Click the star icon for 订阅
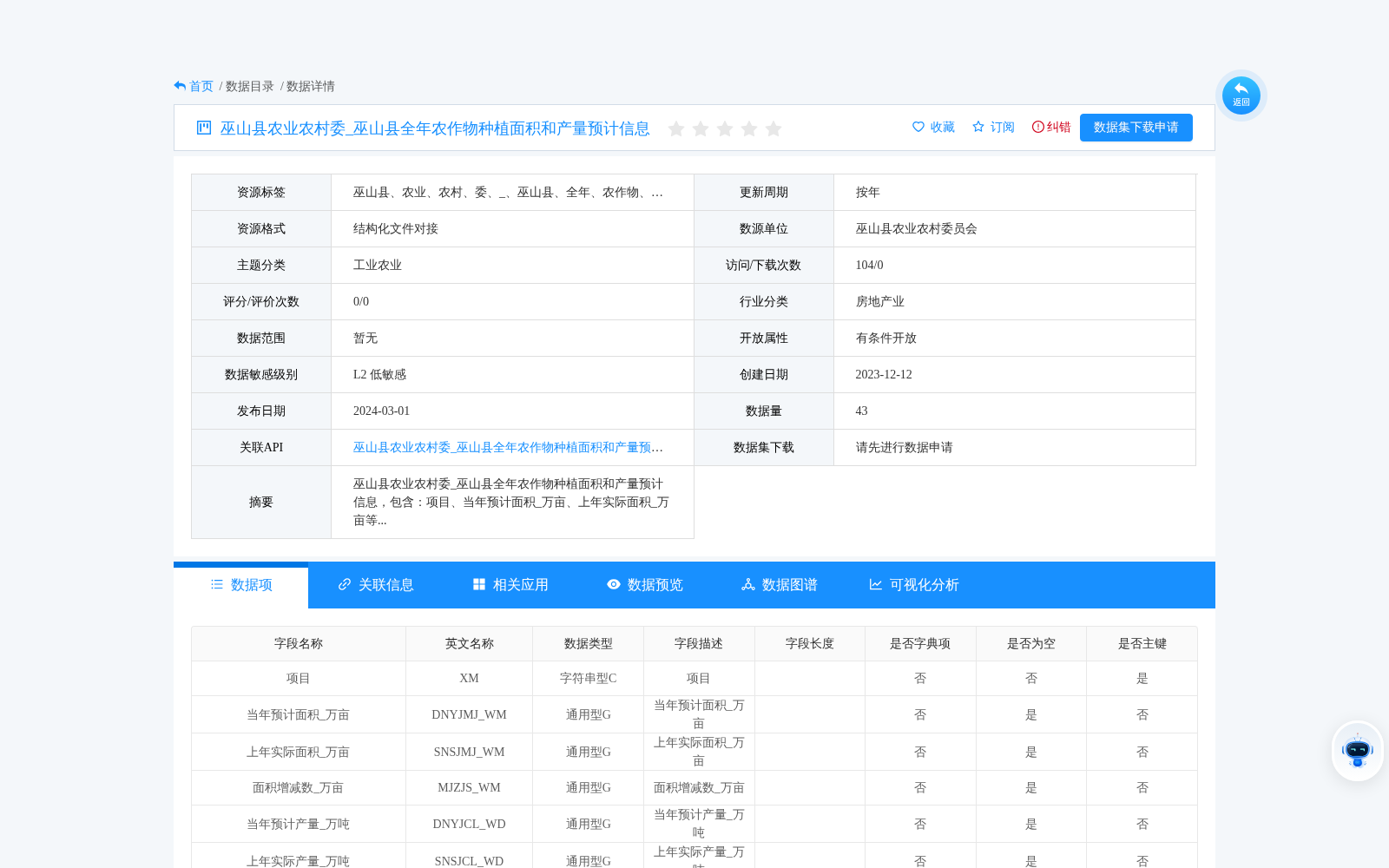The height and width of the screenshot is (868, 1389). pos(978,127)
